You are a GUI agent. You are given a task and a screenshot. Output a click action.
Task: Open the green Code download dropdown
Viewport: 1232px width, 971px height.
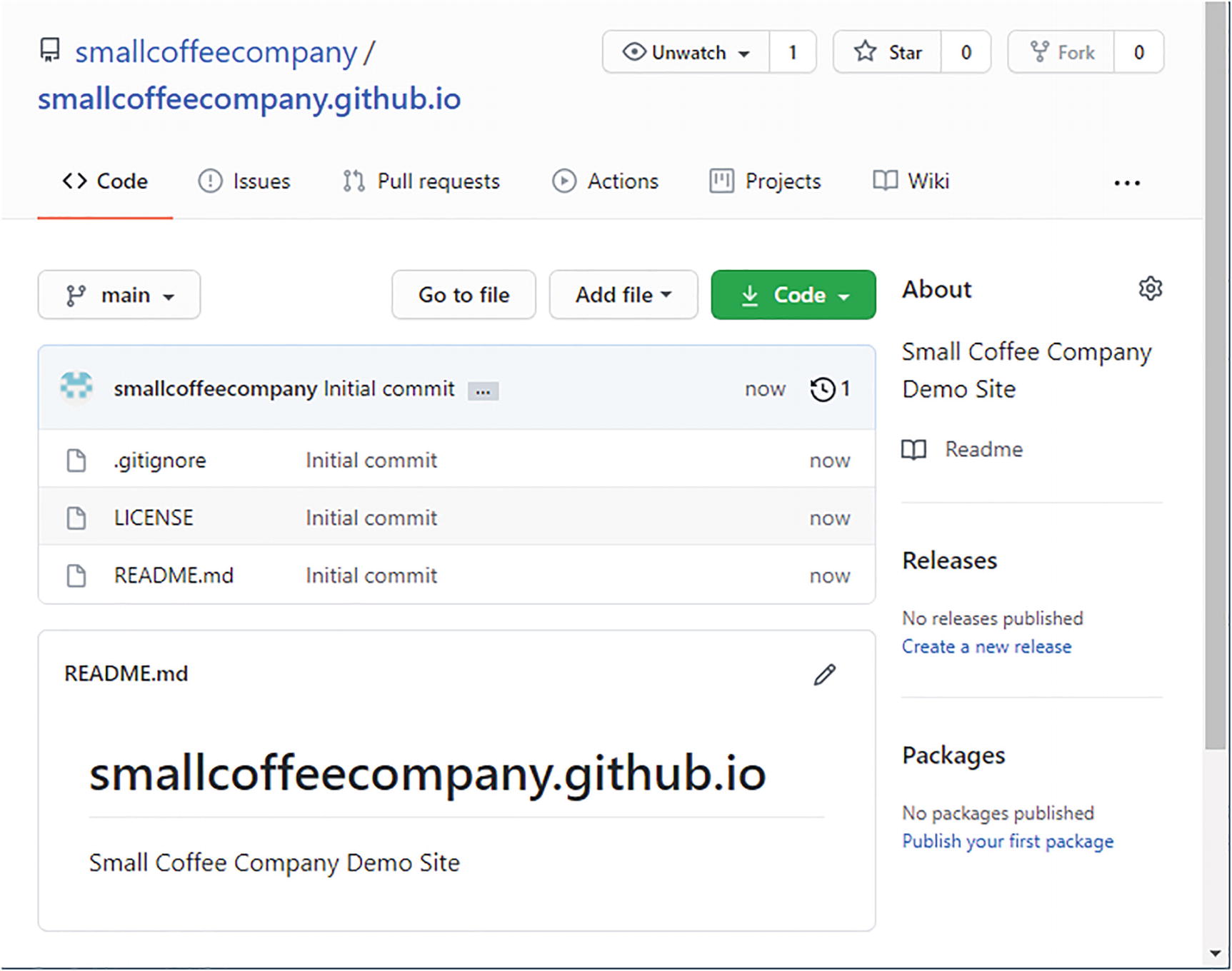793,295
